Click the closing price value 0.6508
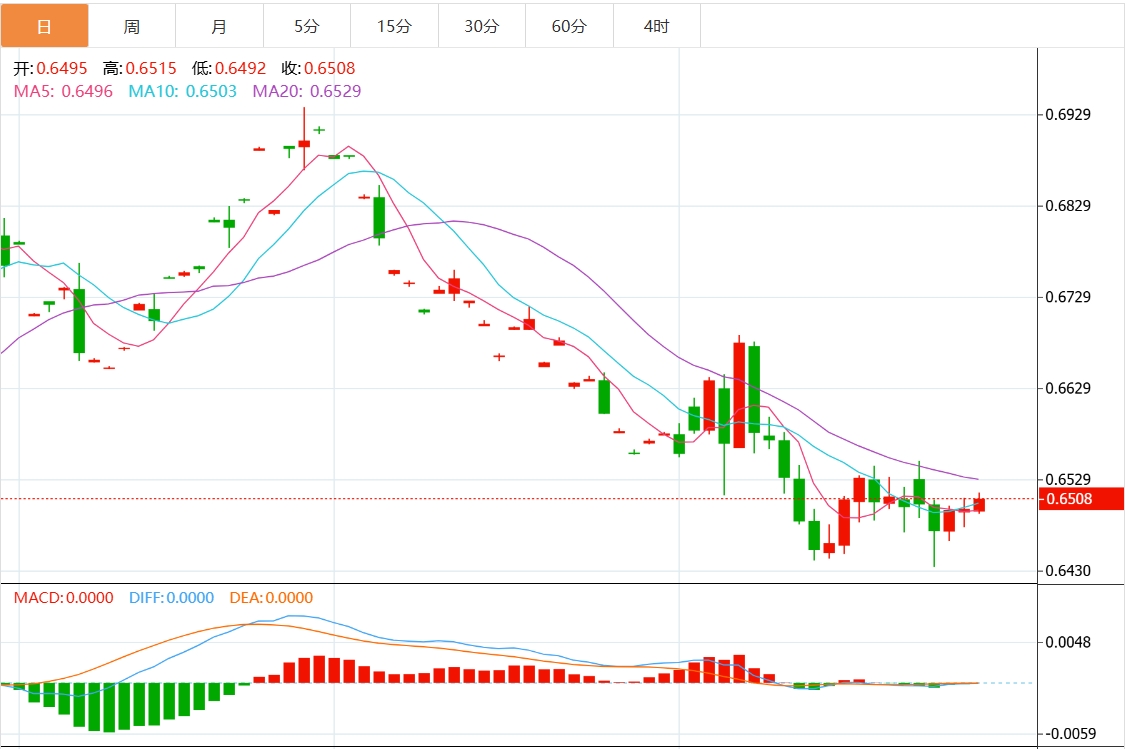 tap(330, 68)
